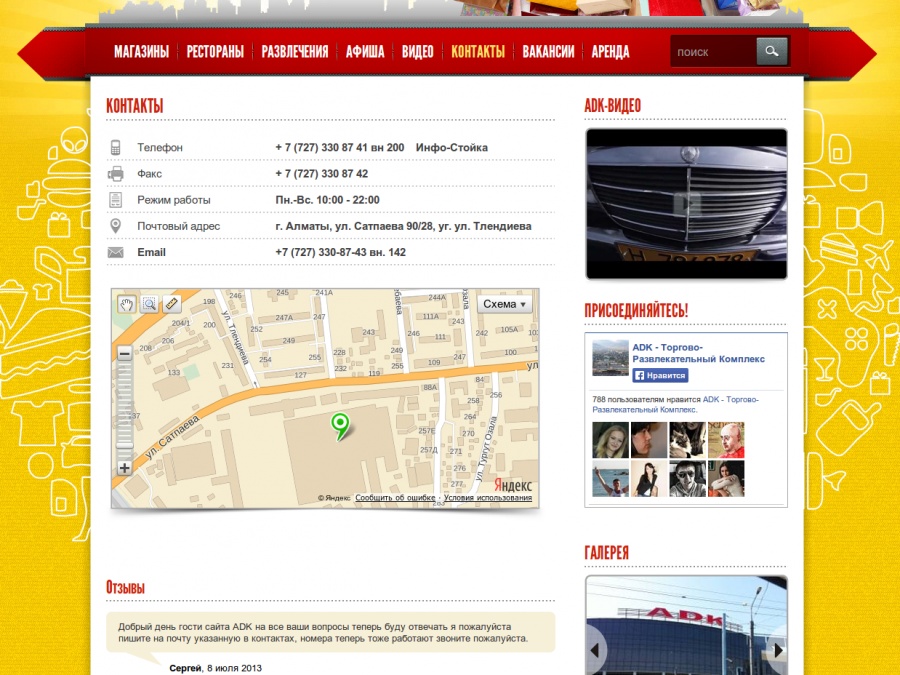Go to the Рестораны section
The height and width of the screenshot is (675, 900).
(215, 52)
